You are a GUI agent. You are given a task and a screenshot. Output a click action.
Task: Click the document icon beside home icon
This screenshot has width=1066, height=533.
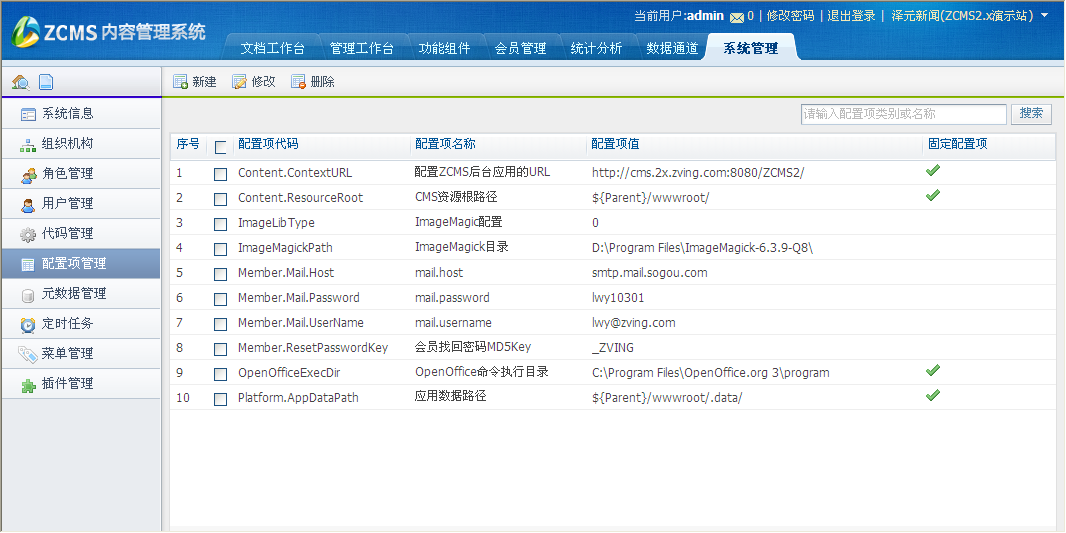46,82
